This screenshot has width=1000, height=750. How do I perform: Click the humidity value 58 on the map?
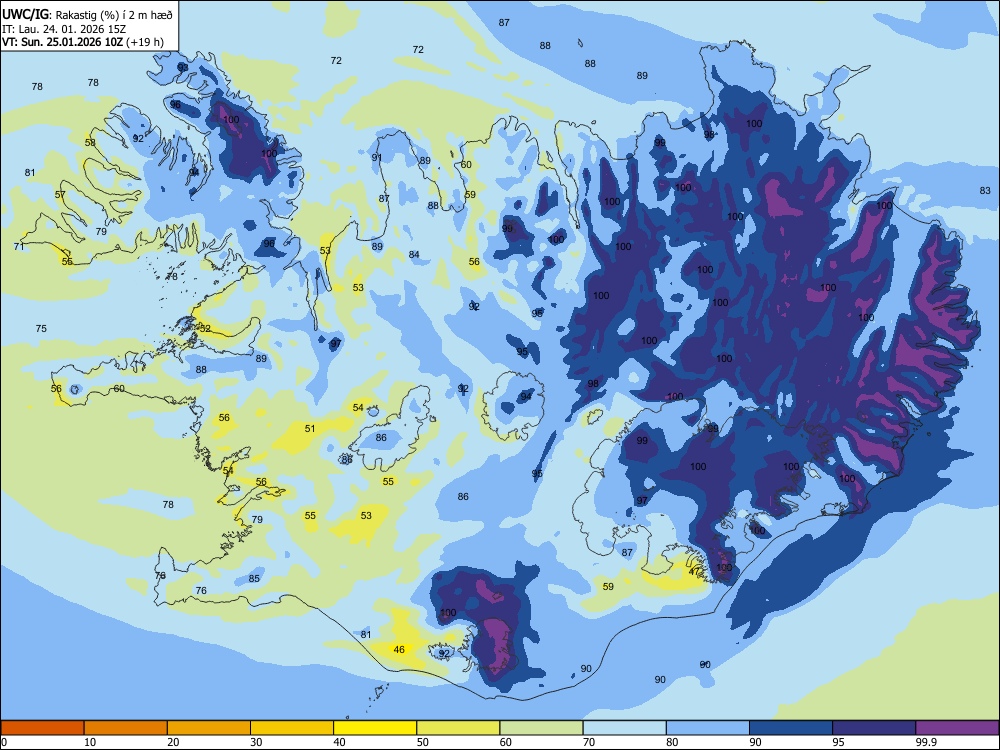coord(90,142)
